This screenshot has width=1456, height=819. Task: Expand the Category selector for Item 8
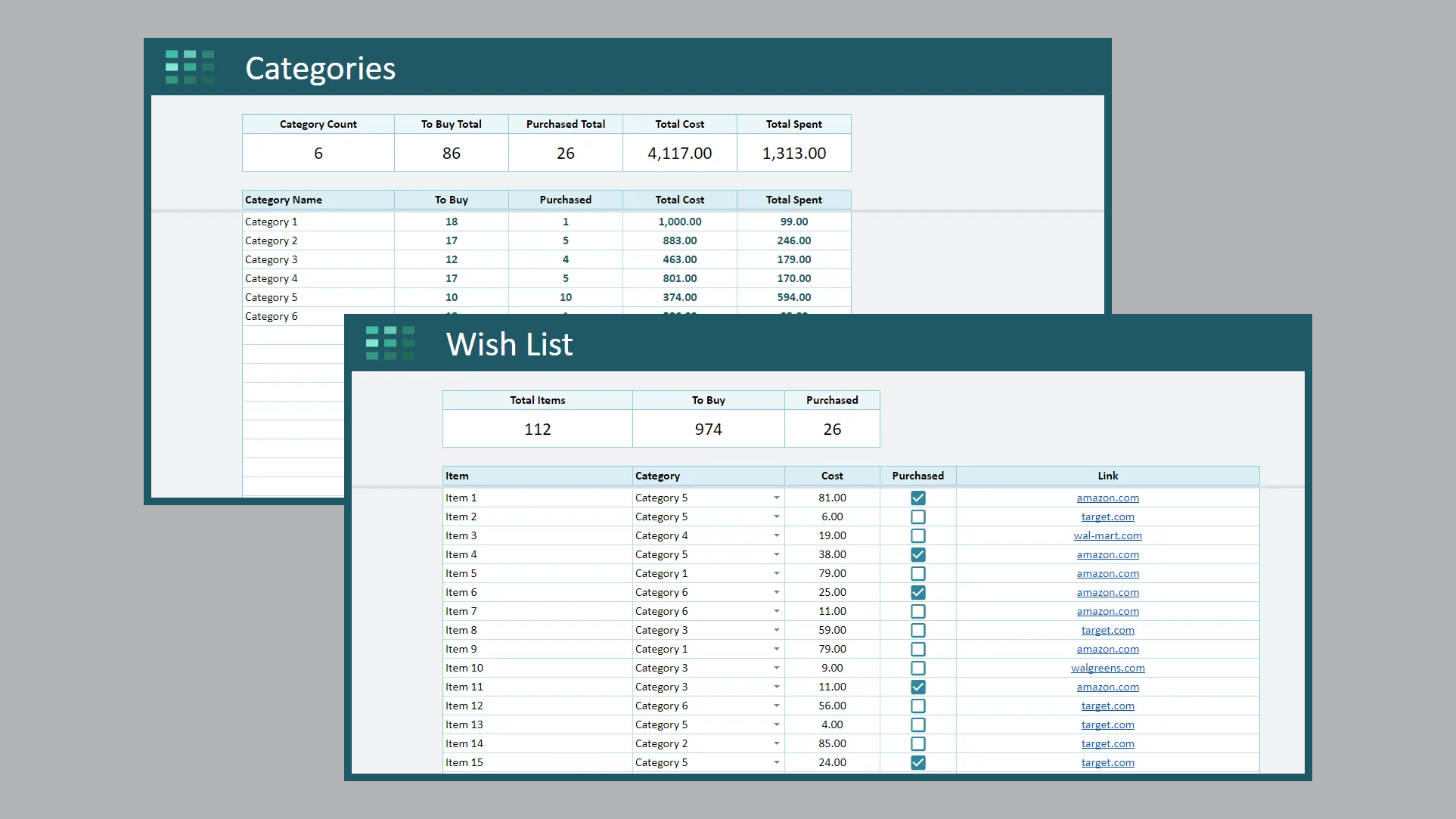point(775,630)
